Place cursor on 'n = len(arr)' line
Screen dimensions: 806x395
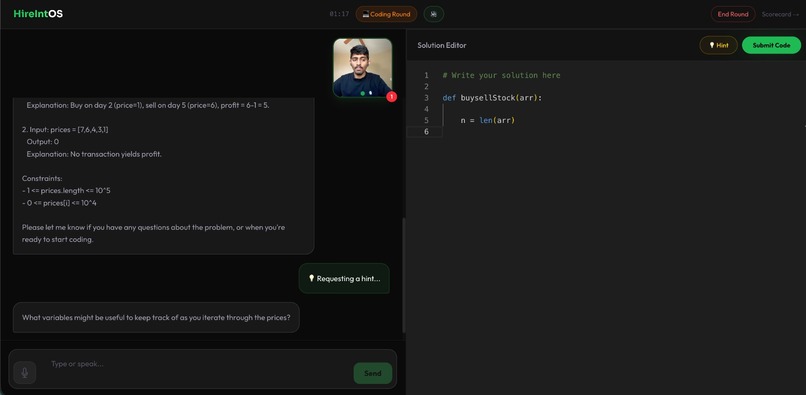487,120
